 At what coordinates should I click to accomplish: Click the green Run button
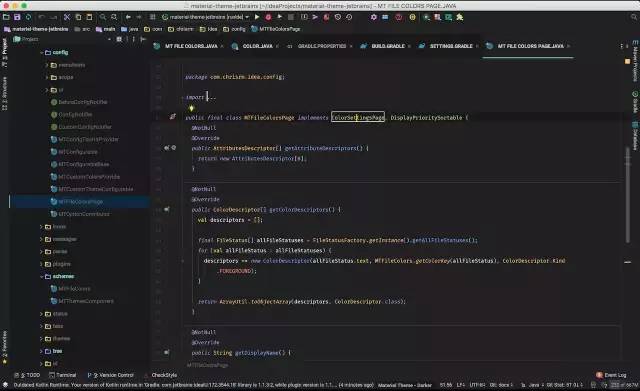pyautogui.click(x=257, y=17)
